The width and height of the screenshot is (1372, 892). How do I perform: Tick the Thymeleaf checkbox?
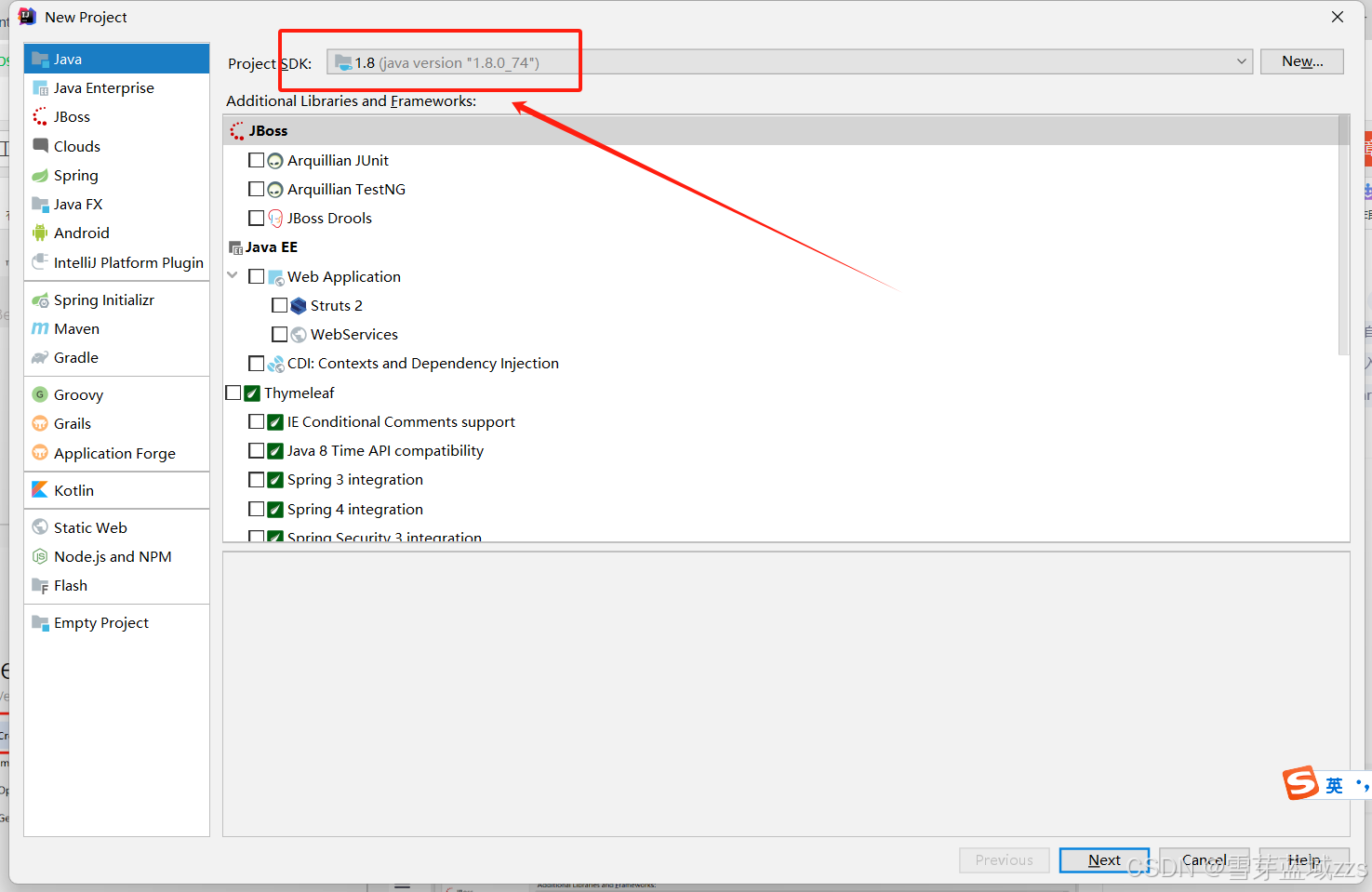click(233, 393)
